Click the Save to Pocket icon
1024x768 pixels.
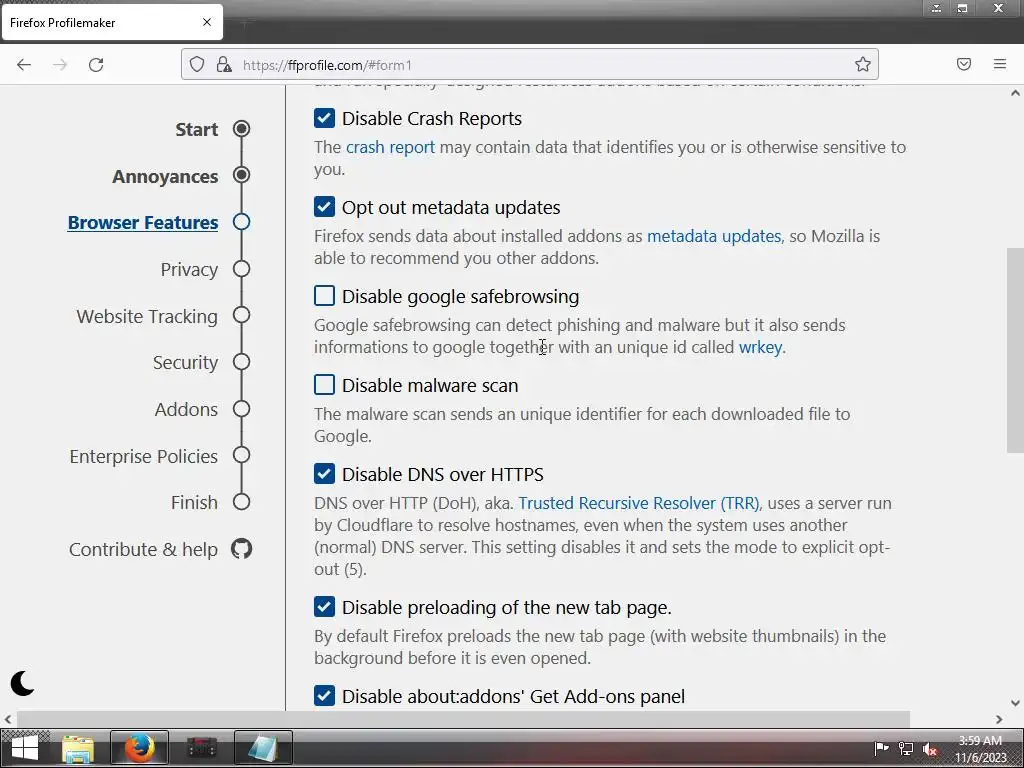click(x=964, y=64)
